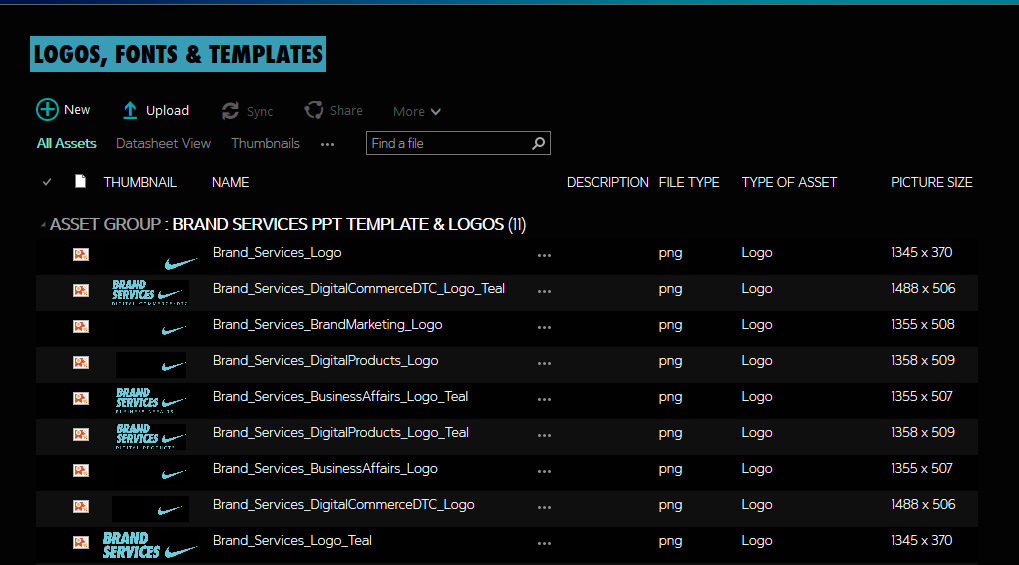Viewport: 1019px width, 565px height.
Task: Toggle the select-all checkmark
Action: 47,182
